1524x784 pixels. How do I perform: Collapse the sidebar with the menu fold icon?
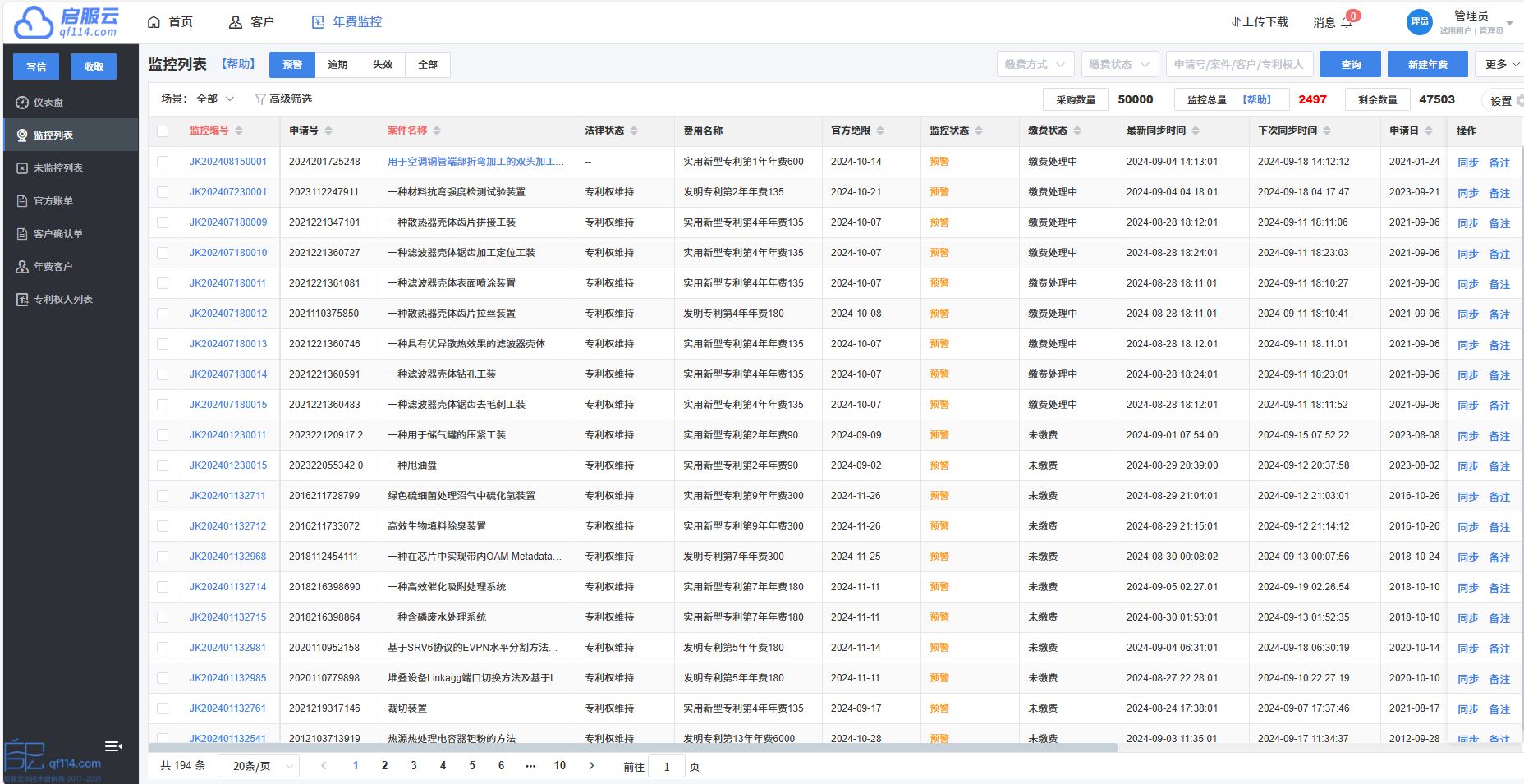113,746
